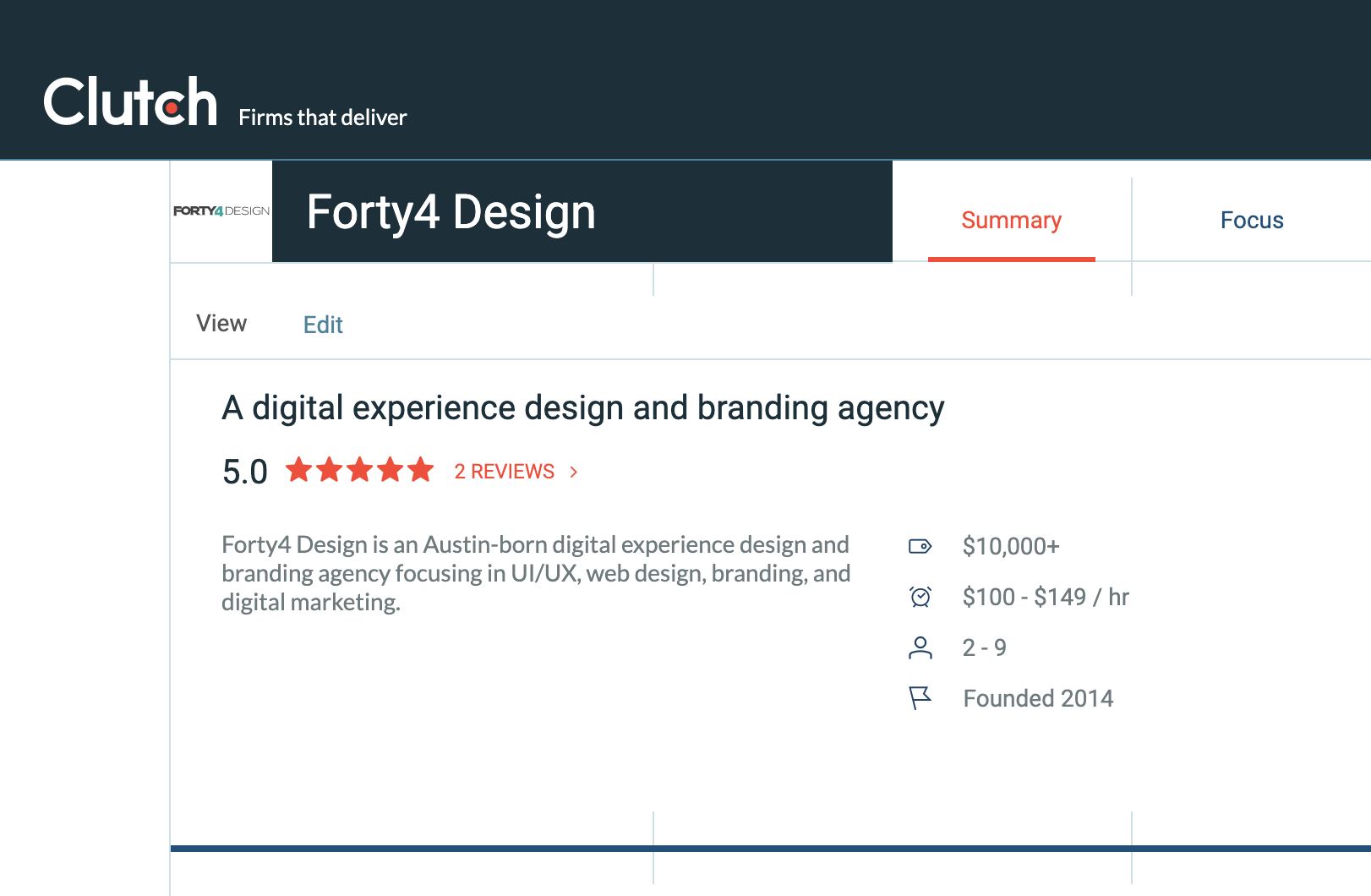Click the Forty4 Design logo thumbnail
This screenshot has height=896, width=1371.
[221, 210]
